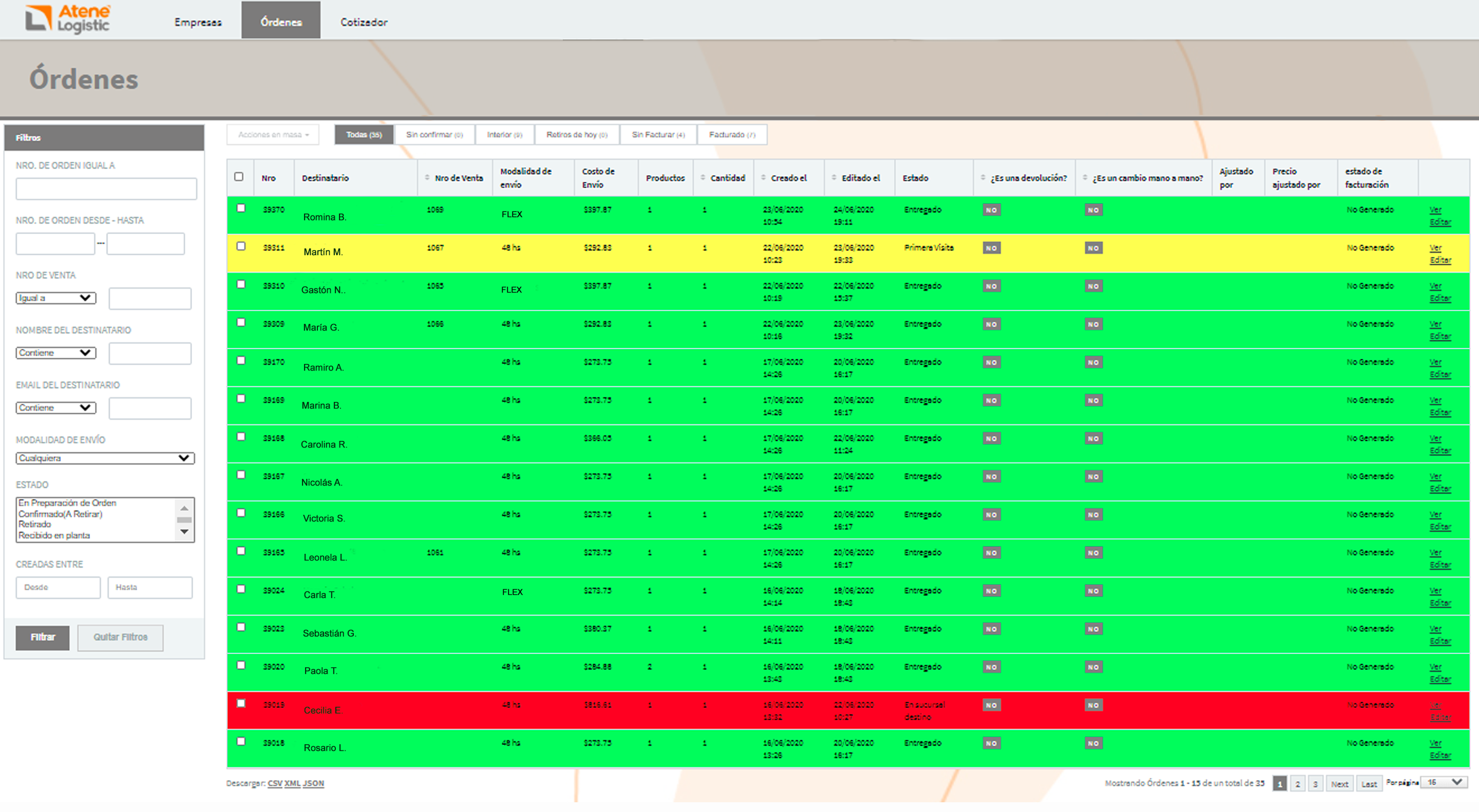The width and height of the screenshot is (1479, 812).
Task: Switch to the Interior tab
Action: click(505, 134)
